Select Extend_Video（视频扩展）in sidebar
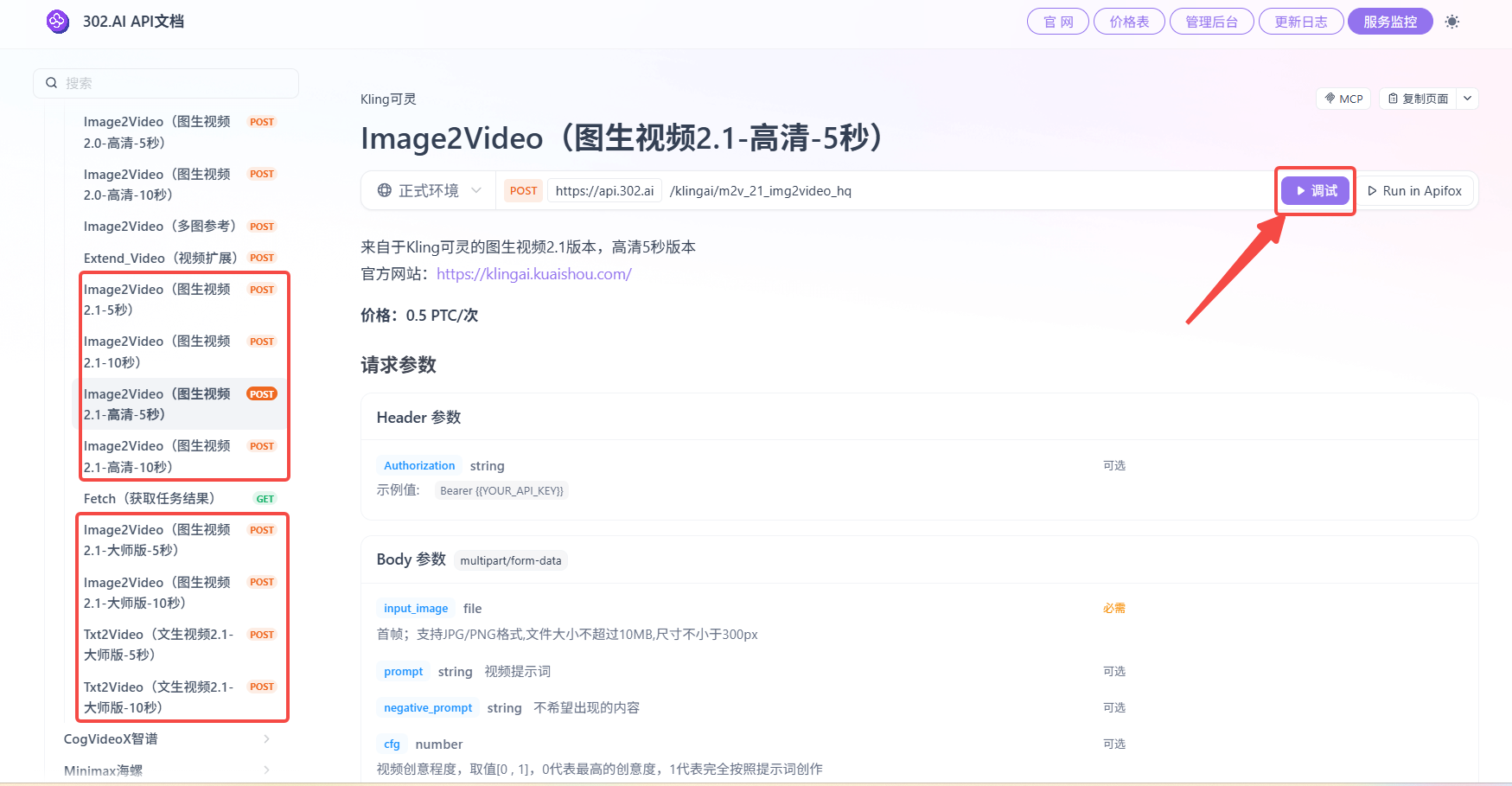 point(181,258)
